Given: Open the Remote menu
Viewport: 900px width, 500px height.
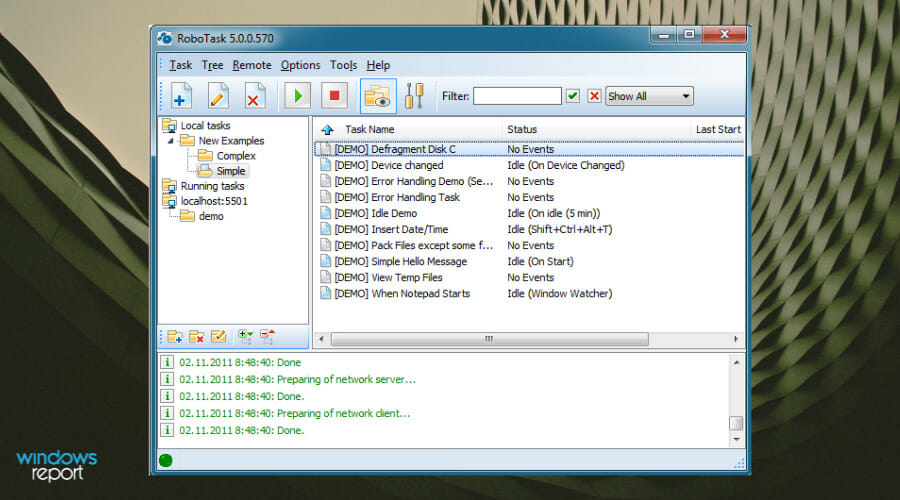Looking at the screenshot, I should coord(251,65).
